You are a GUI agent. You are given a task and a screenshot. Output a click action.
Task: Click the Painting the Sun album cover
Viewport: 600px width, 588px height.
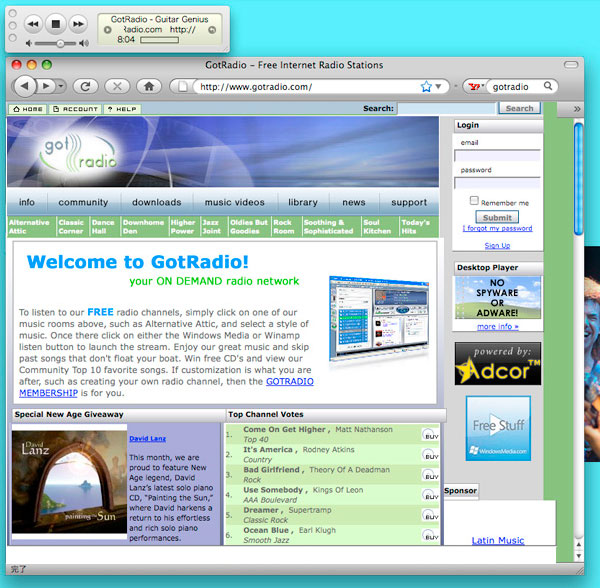69,482
